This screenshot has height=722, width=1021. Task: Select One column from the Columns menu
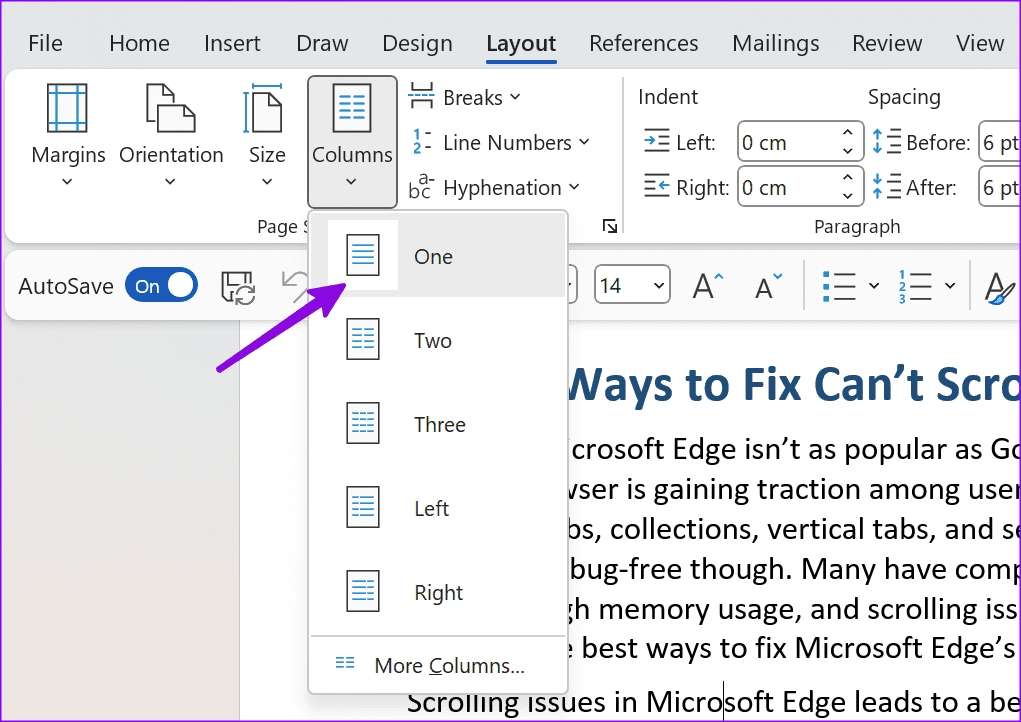[433, 257]
